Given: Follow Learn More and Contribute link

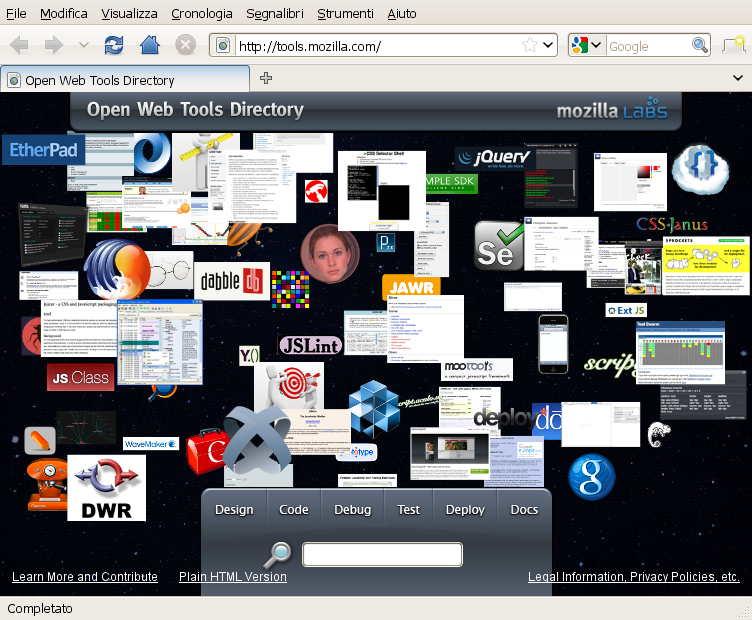Looking at the screenshot, I should pos(85,576).
